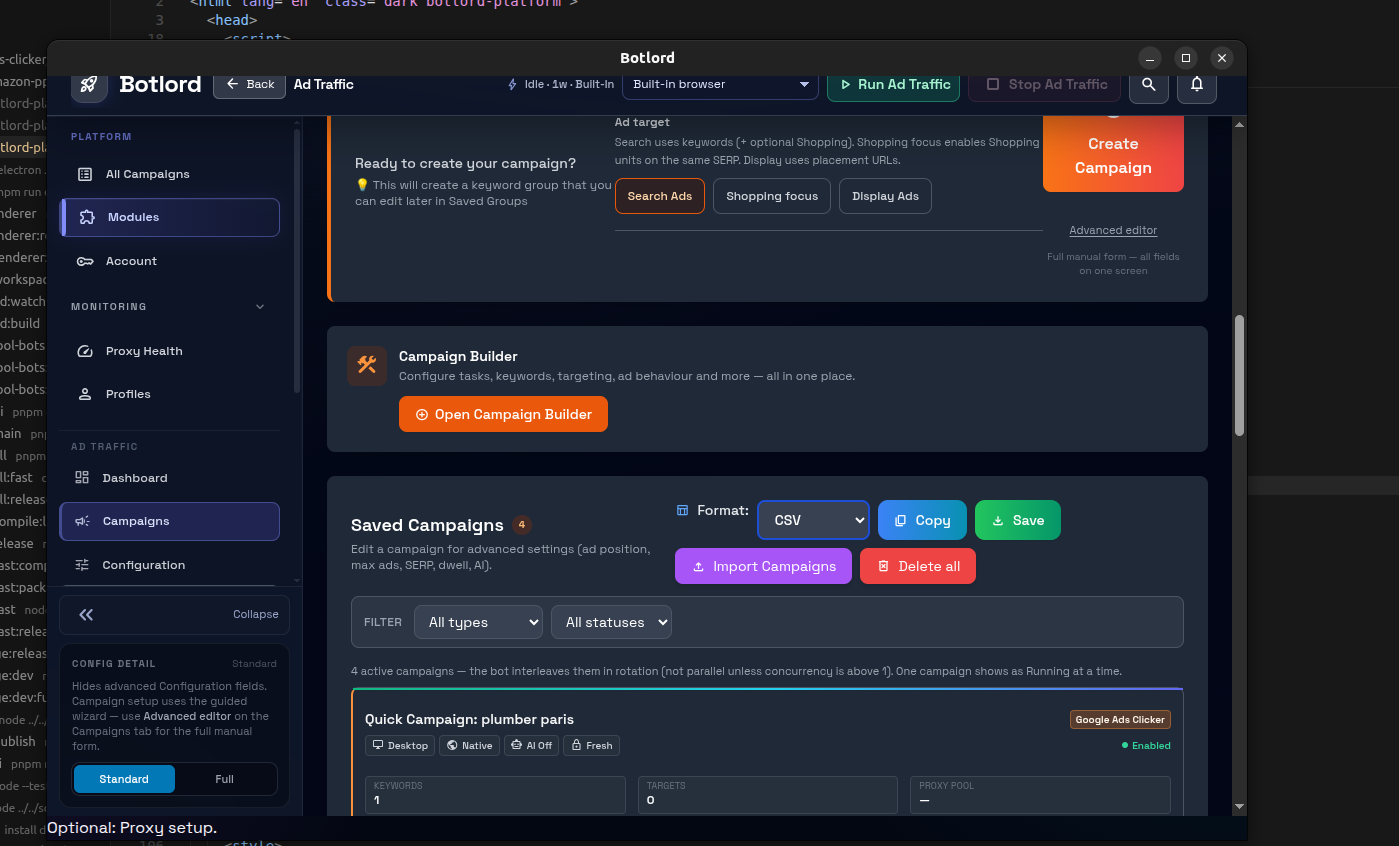The image size is (1399, 846).
Task: Click Open Campaign Builder
Action: (503, 414)
